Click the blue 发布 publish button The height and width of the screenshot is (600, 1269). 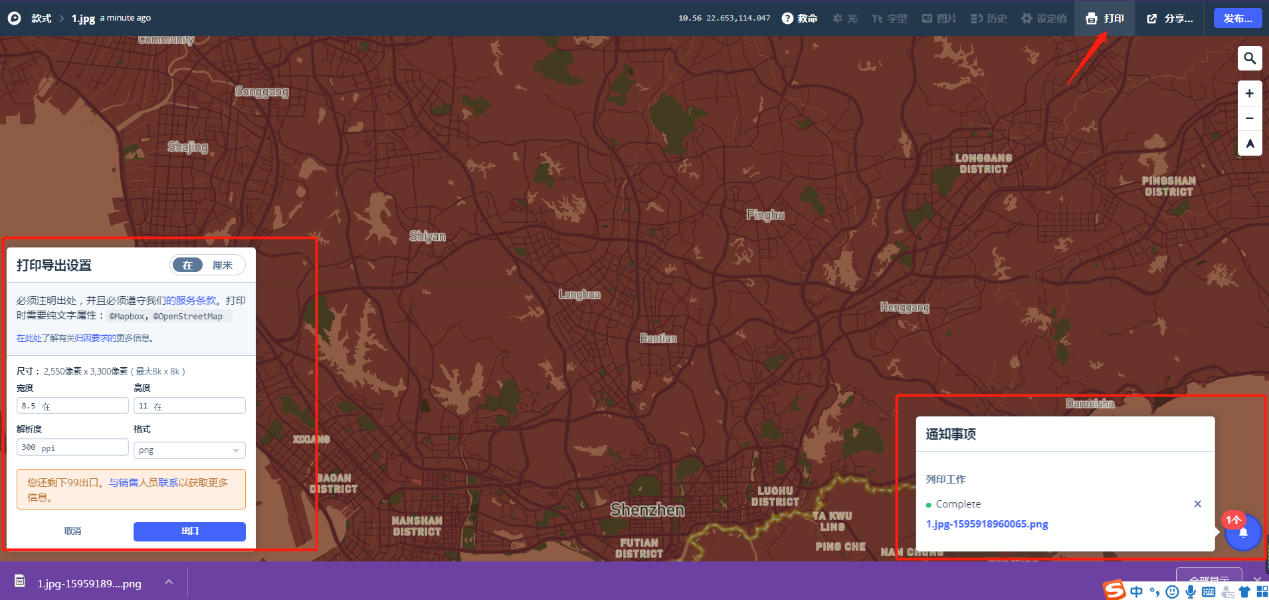pos(1237,18)
